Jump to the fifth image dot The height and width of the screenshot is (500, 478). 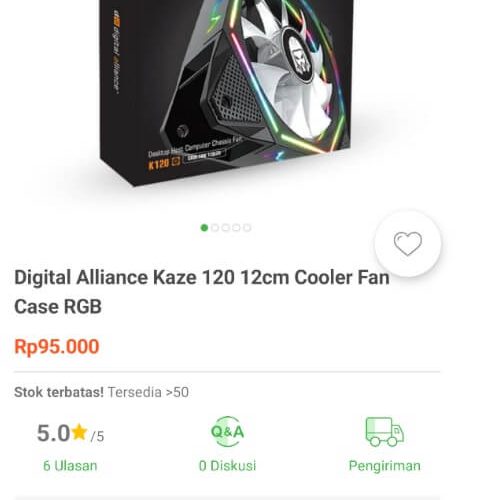click(x=247, y=228)
